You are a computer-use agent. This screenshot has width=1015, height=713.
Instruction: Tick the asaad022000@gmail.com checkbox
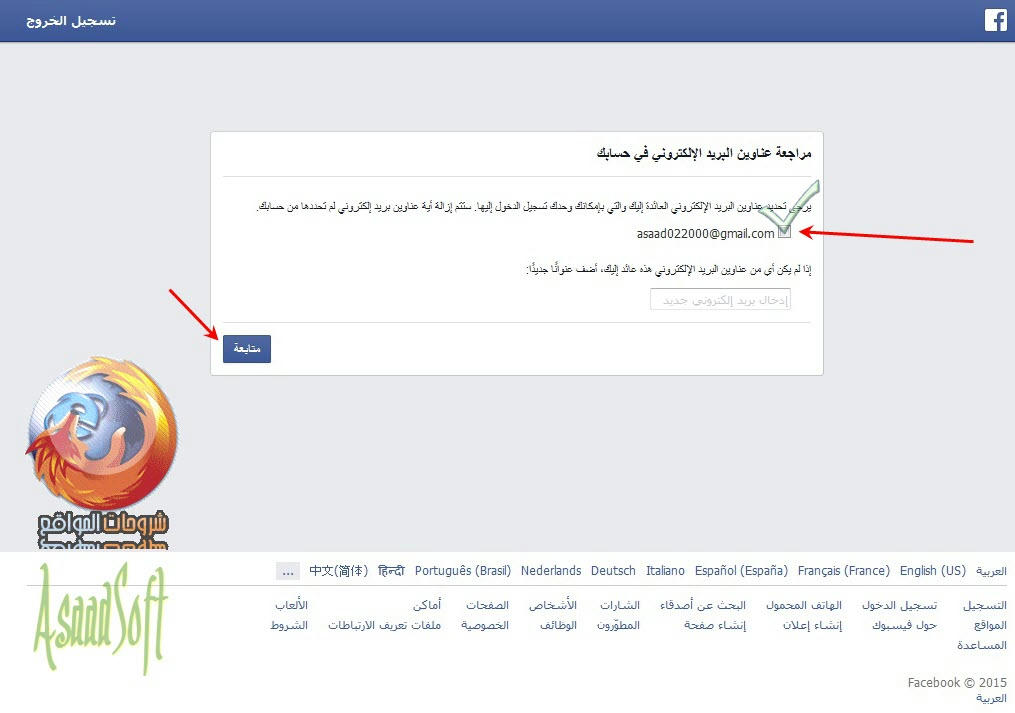[x=784, y=232]
